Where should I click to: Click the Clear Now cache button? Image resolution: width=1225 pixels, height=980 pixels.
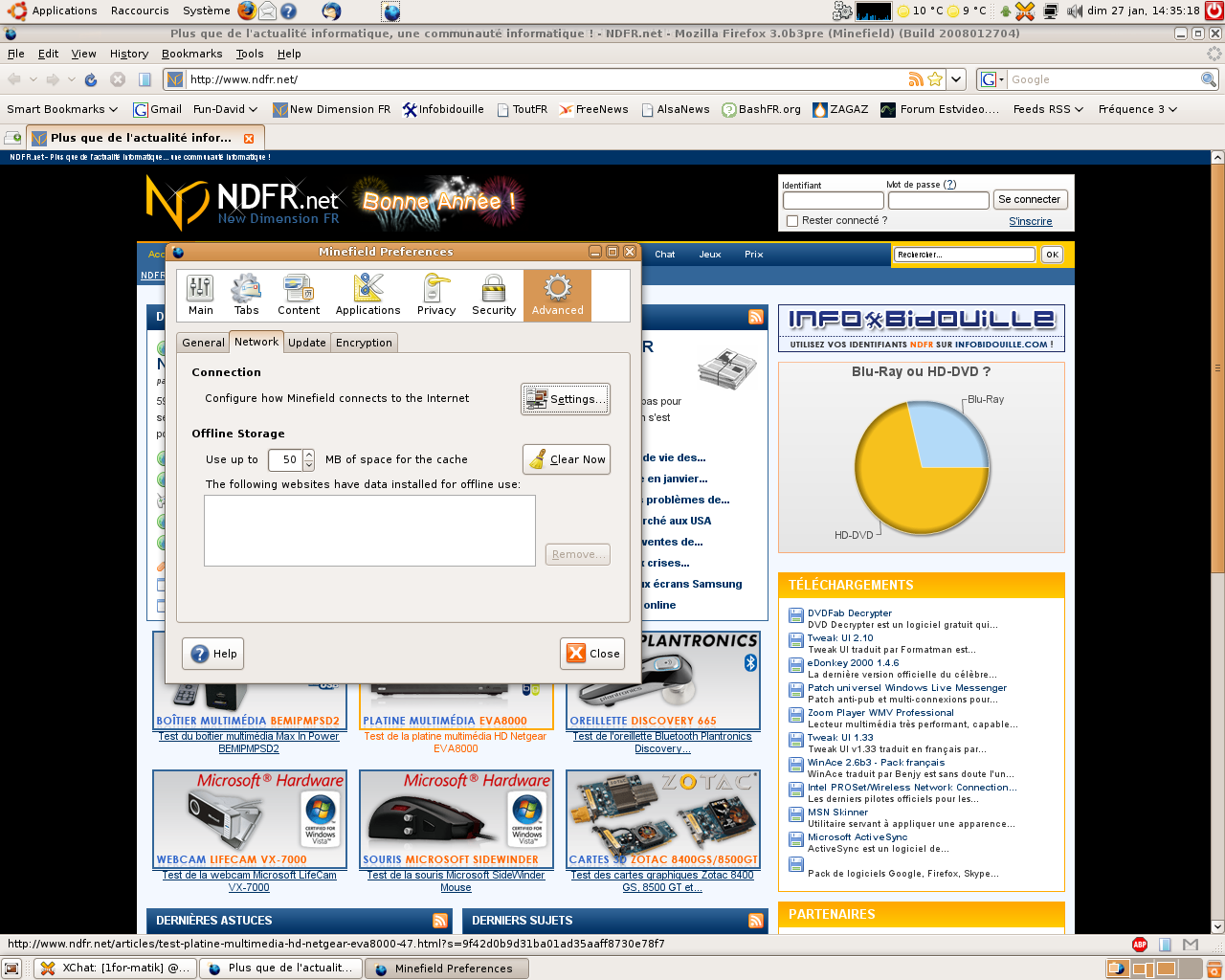tap(567, 459)
